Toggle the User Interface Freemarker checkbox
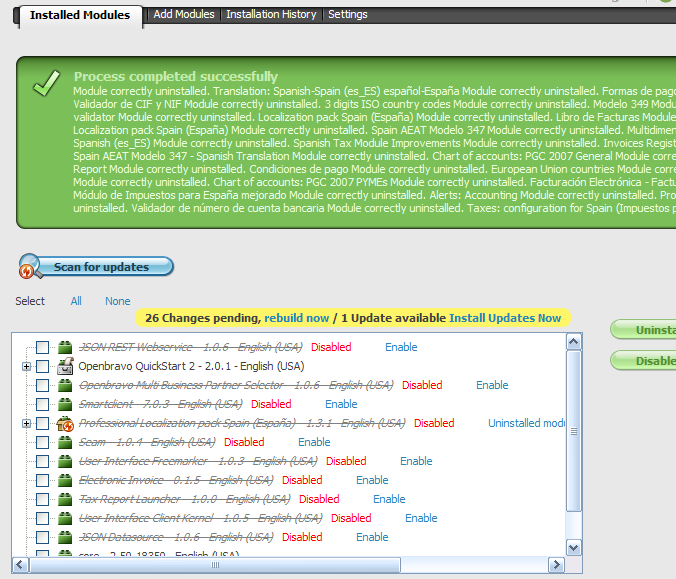 pyautogui.click(x=42, y=461)
